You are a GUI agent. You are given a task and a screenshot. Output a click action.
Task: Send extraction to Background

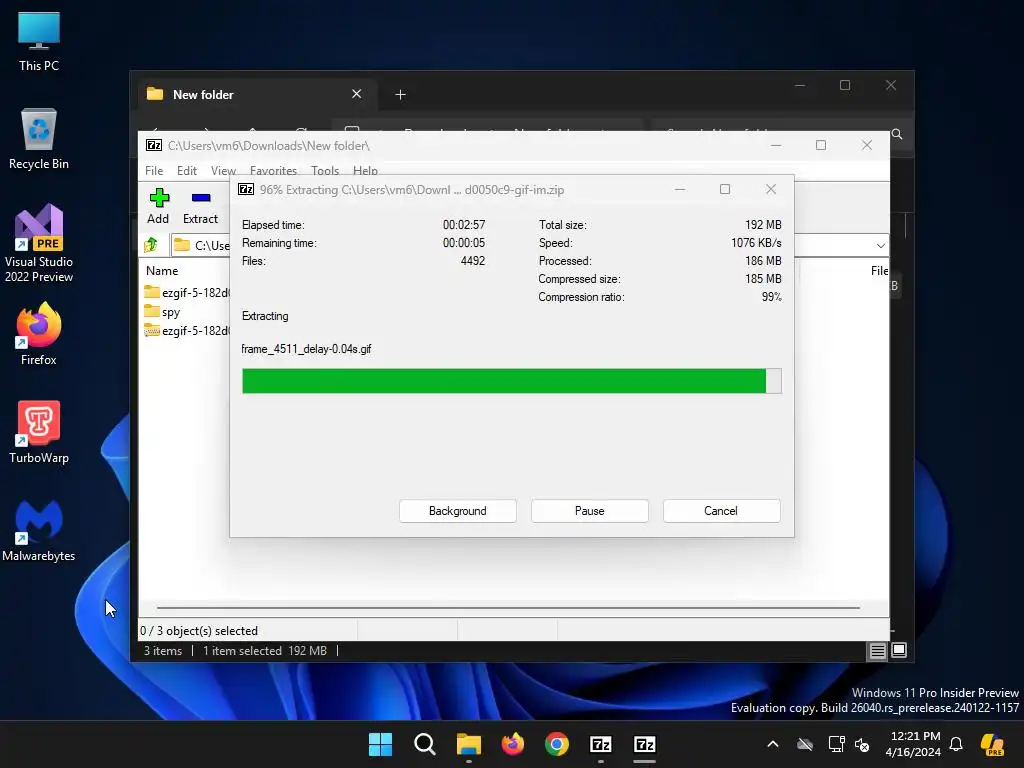tap(458, 511)
